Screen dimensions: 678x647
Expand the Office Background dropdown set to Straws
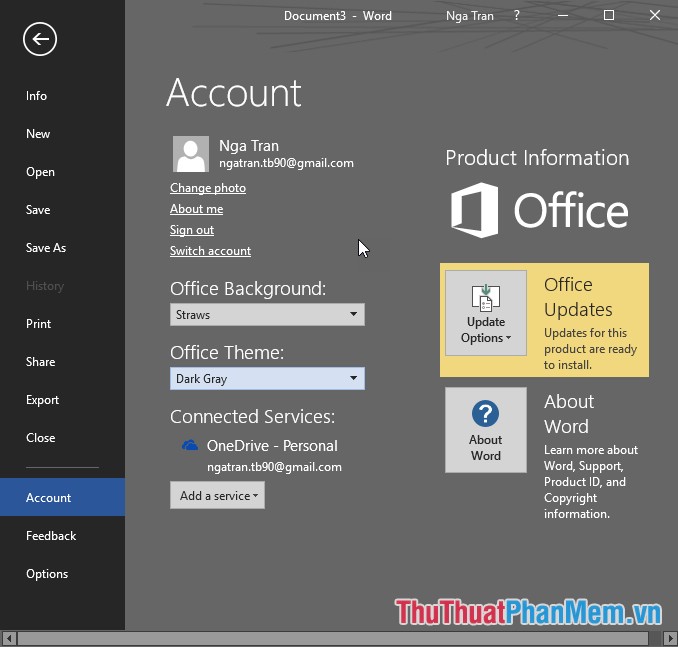[x=267, y=314]
